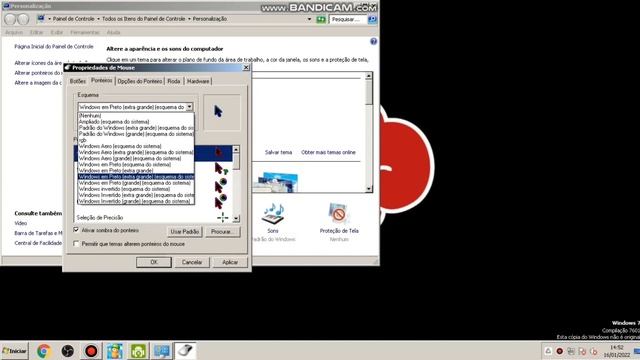Click the Procurar... button
The height and width of the screenshot is (360, 640).
(x=222, y=231)
